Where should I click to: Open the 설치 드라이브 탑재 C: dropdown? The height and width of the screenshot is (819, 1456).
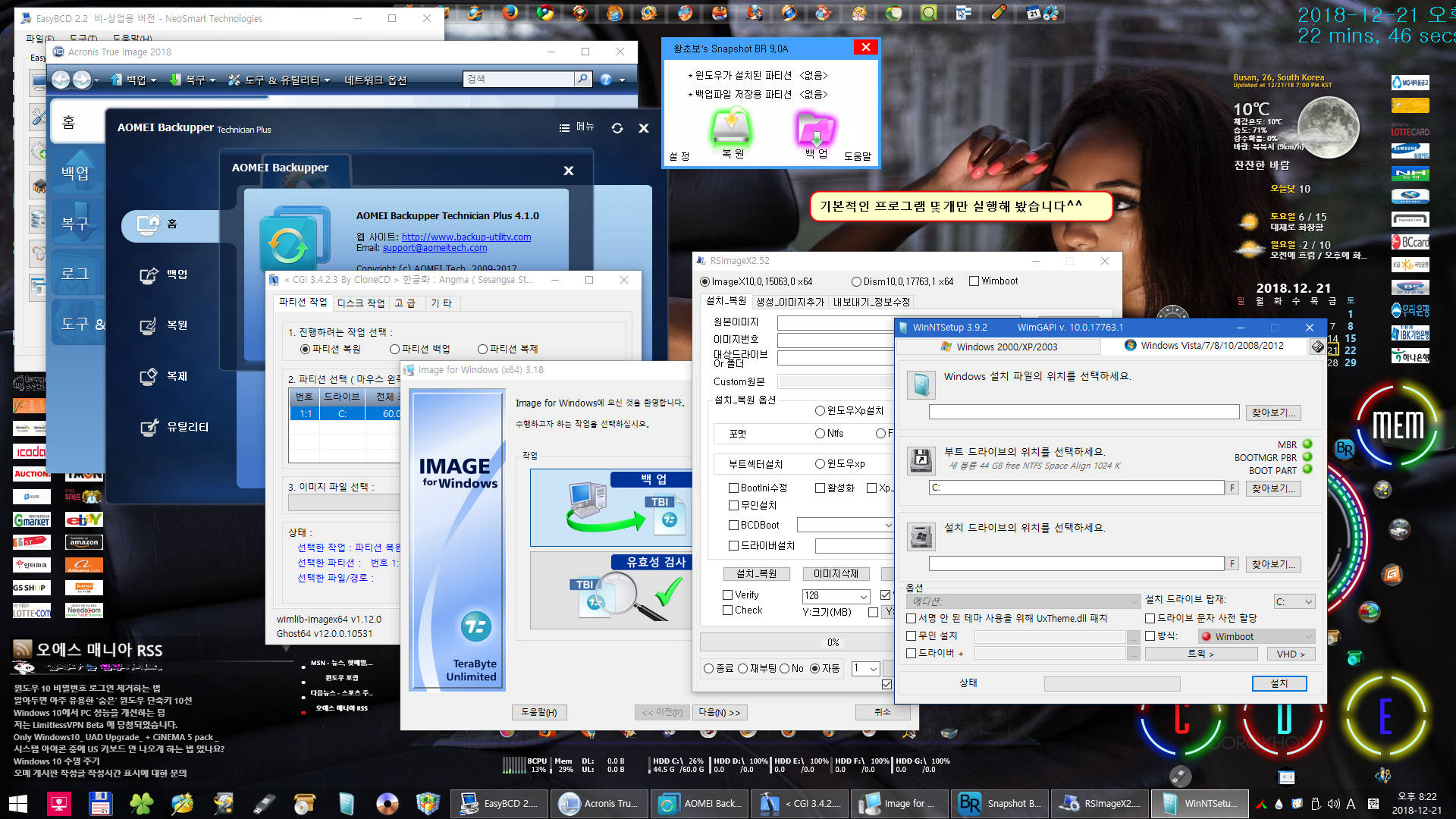[1294, 601]
